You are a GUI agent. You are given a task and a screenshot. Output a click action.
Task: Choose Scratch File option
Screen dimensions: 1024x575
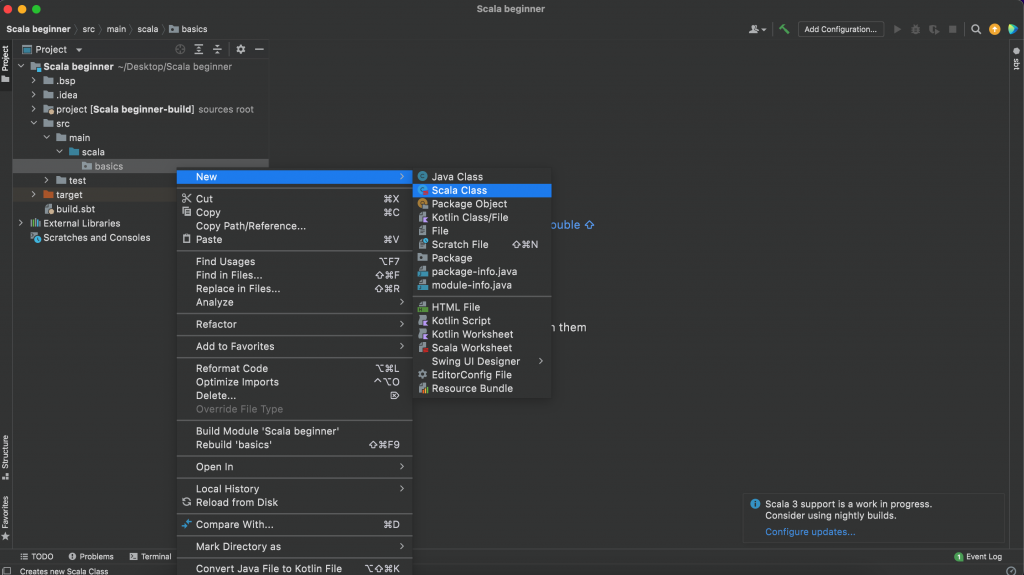(482, 244)
